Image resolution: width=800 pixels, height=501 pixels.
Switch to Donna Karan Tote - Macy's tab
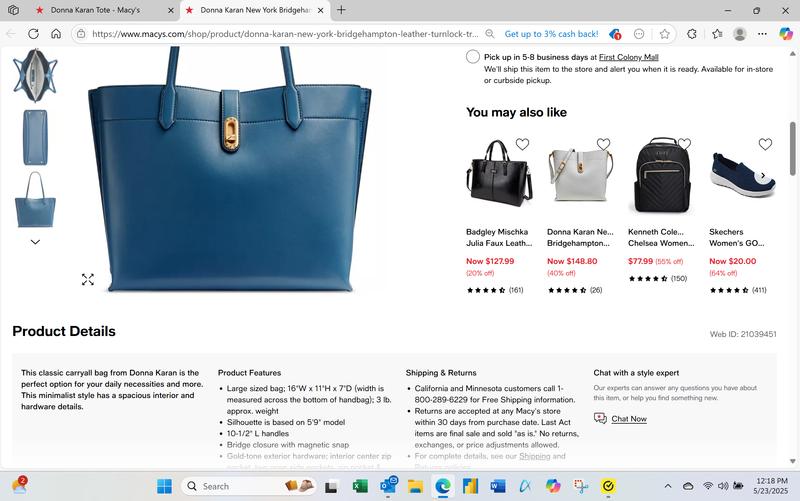tap(95, 10)
